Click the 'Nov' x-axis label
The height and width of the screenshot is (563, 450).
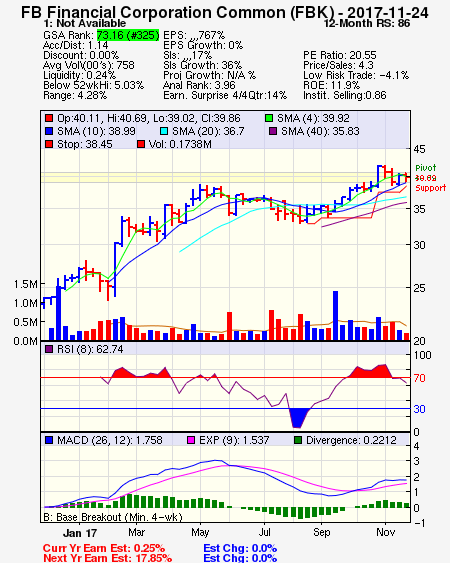tap(385, 532)
